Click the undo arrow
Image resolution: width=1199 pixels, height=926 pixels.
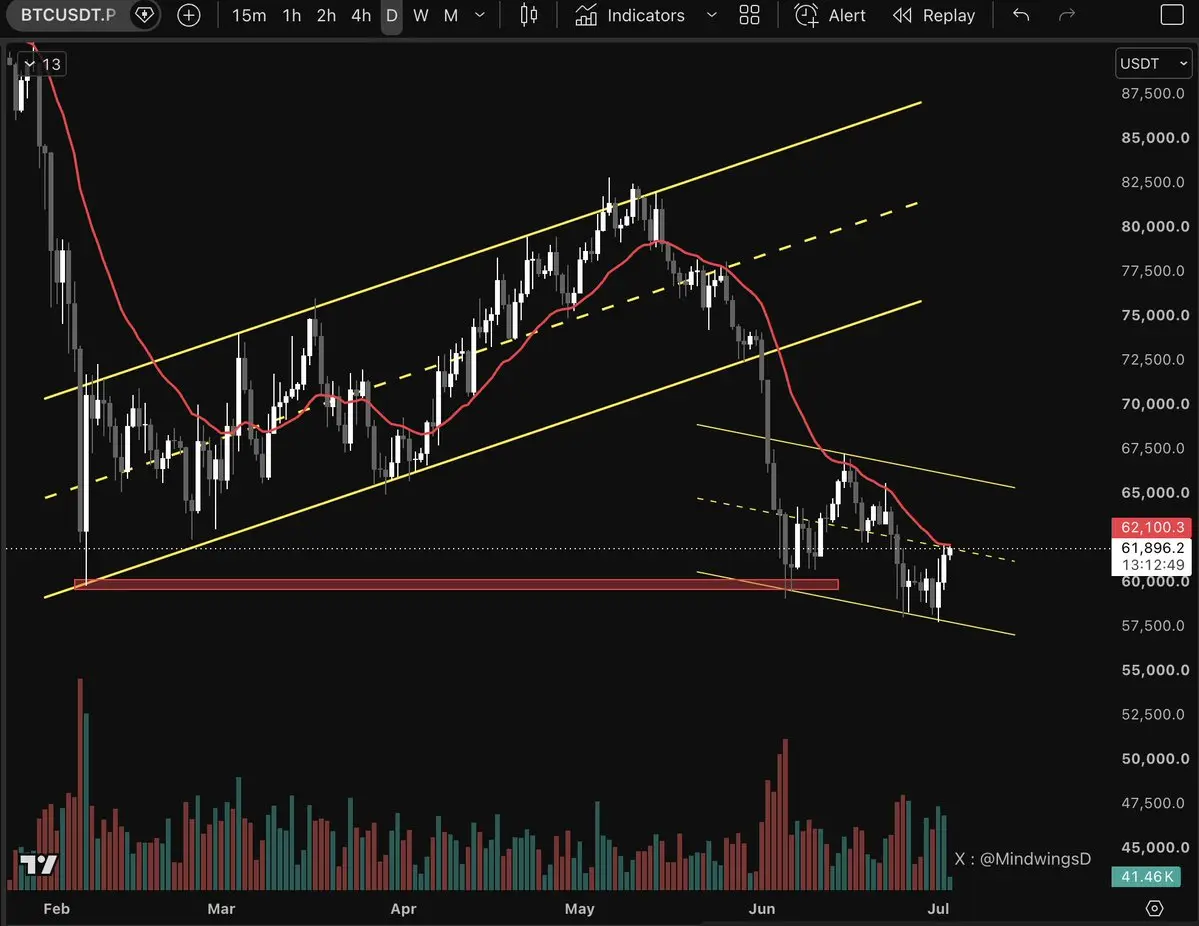(x=1021, y=15)
